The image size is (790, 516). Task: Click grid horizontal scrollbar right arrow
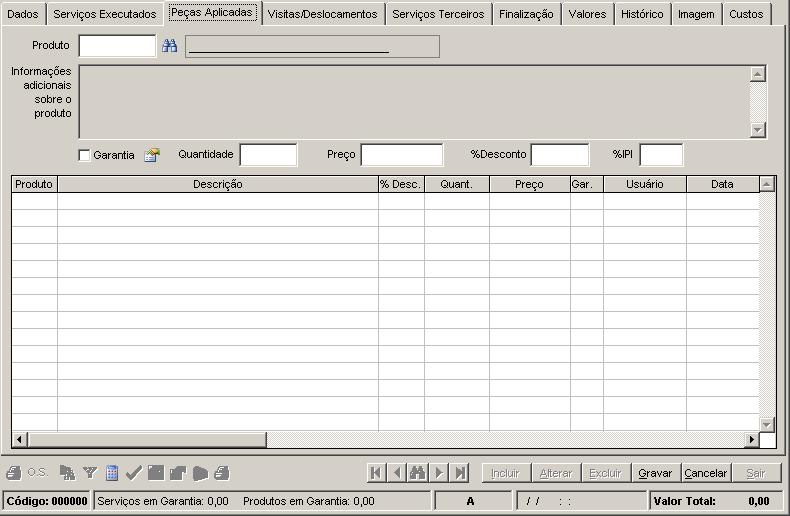pyautogui.click(x=751, y=439)
